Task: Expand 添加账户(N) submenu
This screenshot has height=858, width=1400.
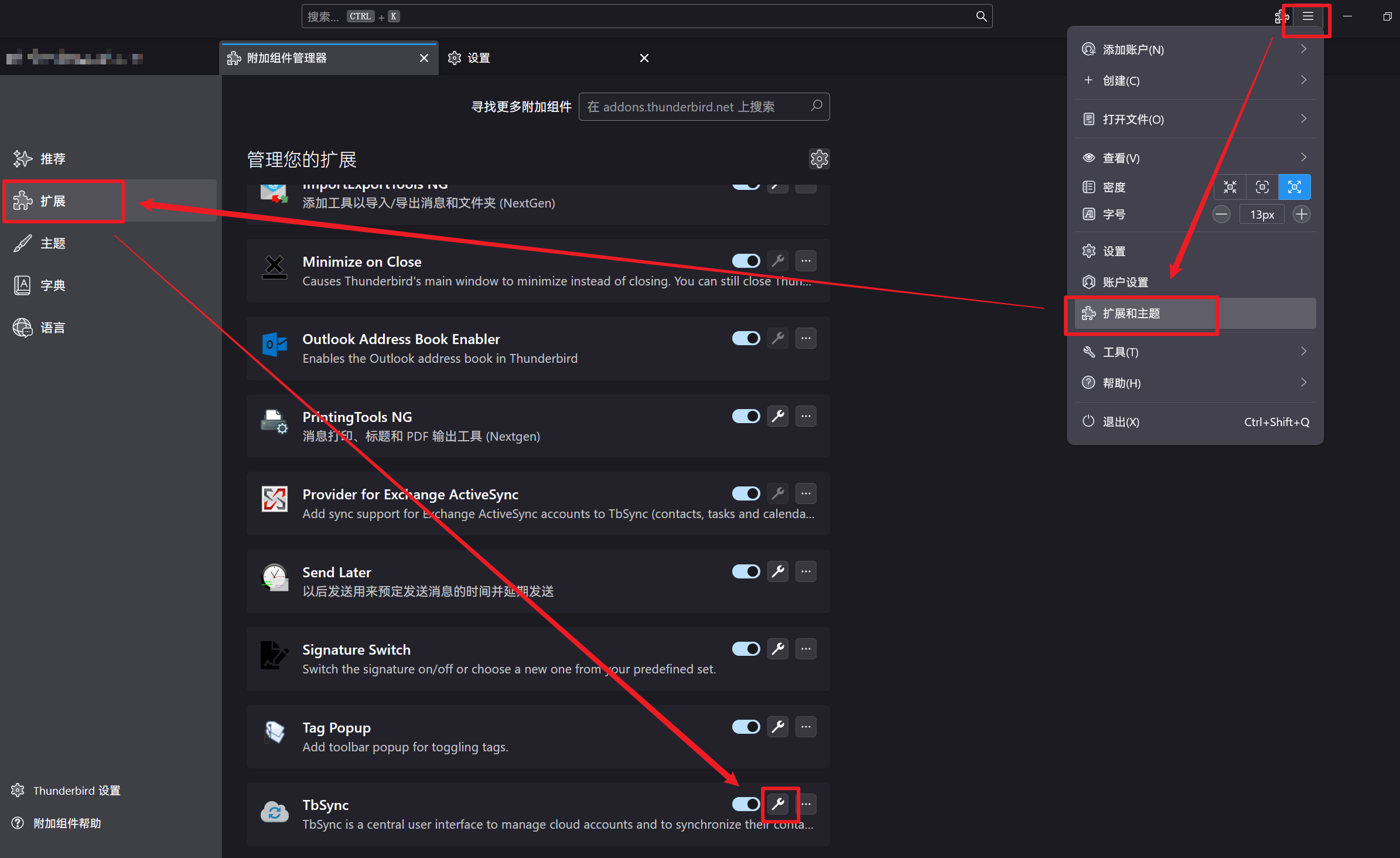Action: 1196,49
